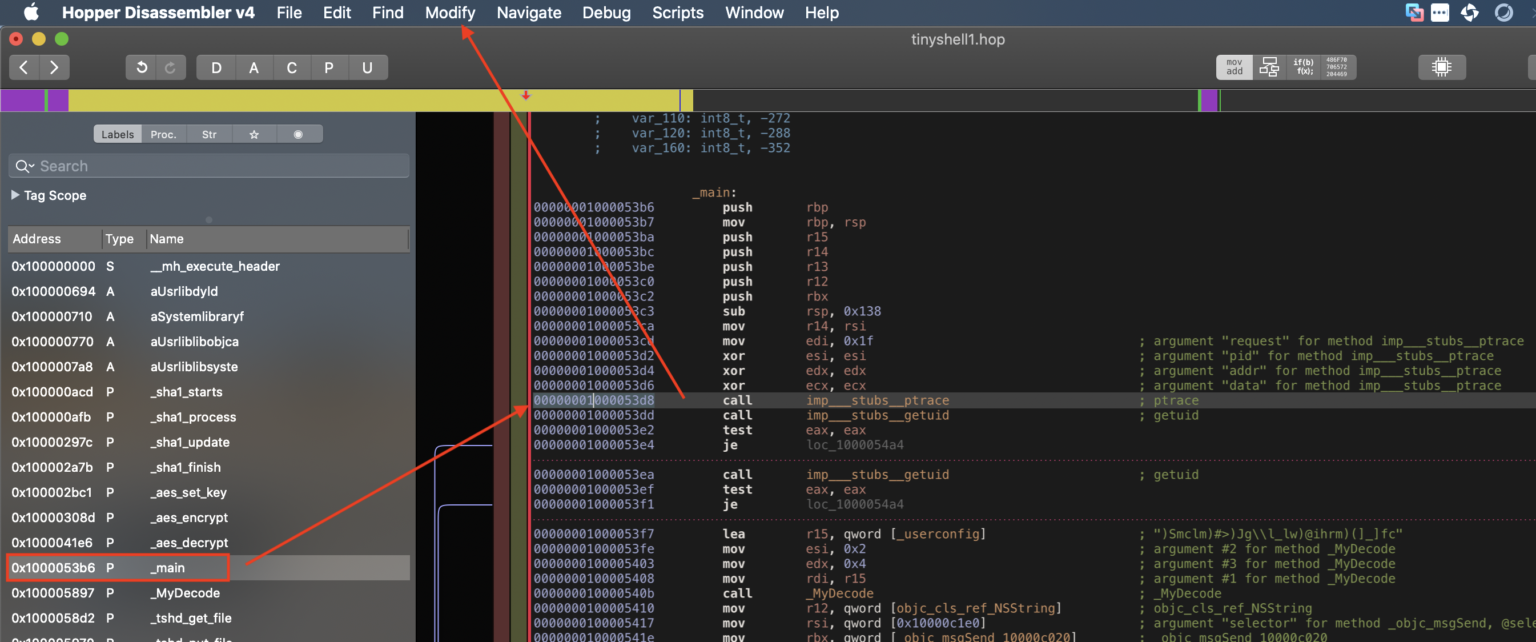Mark as procedure with the P button
Screen dimensions: 1536x642
coord(329,67)
